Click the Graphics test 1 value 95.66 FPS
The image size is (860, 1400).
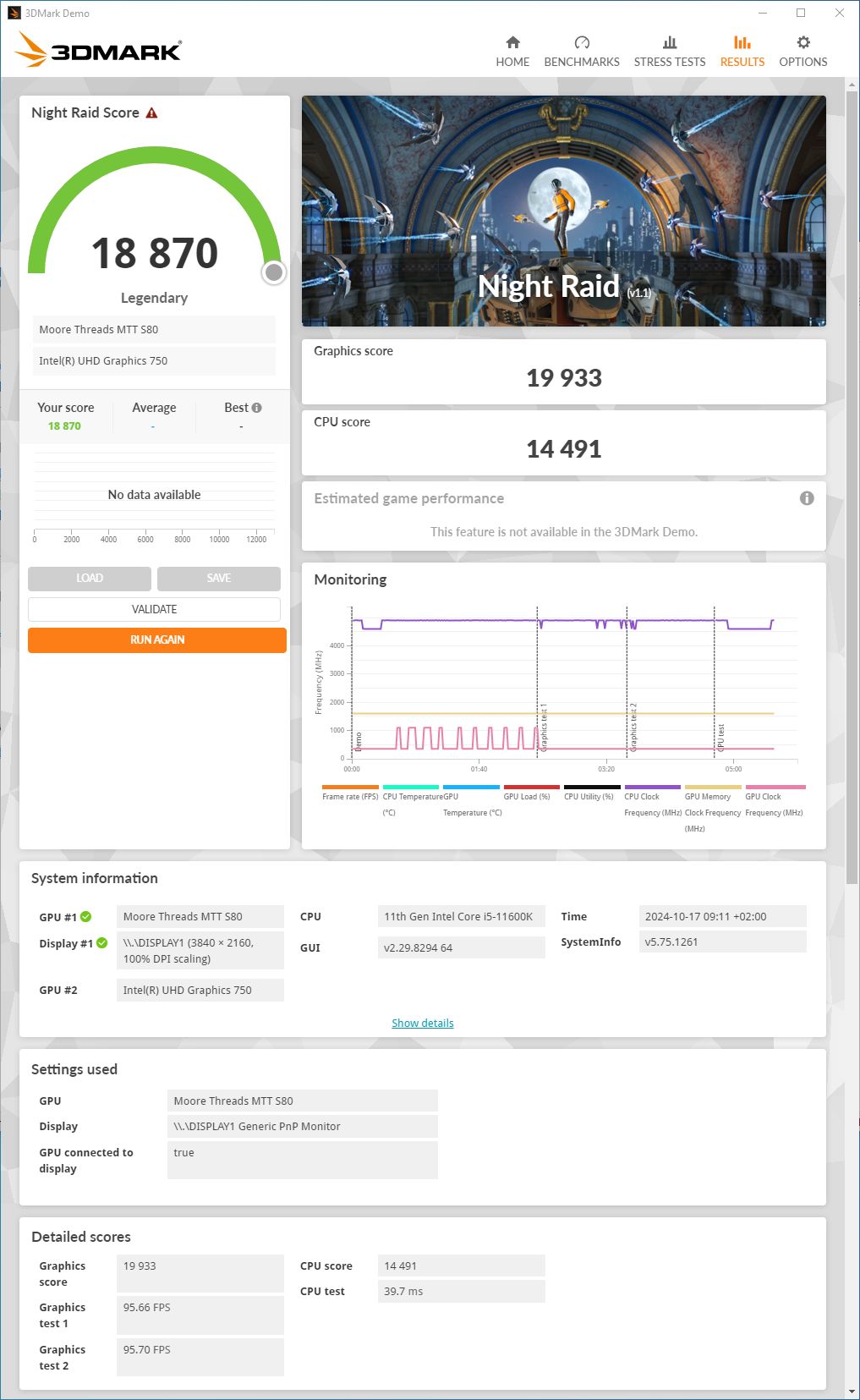click(x=200, y=1315)
